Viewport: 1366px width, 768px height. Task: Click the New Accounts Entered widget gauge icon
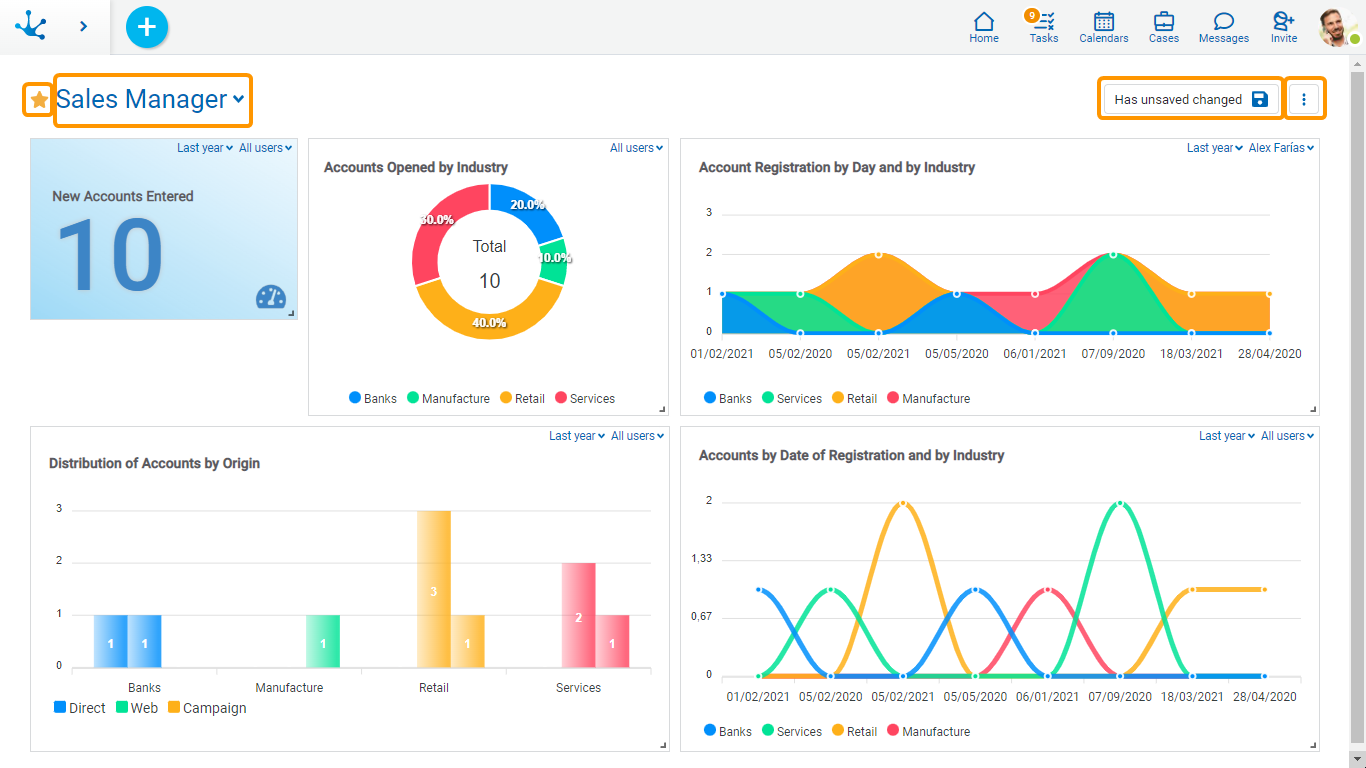(270, 297)
